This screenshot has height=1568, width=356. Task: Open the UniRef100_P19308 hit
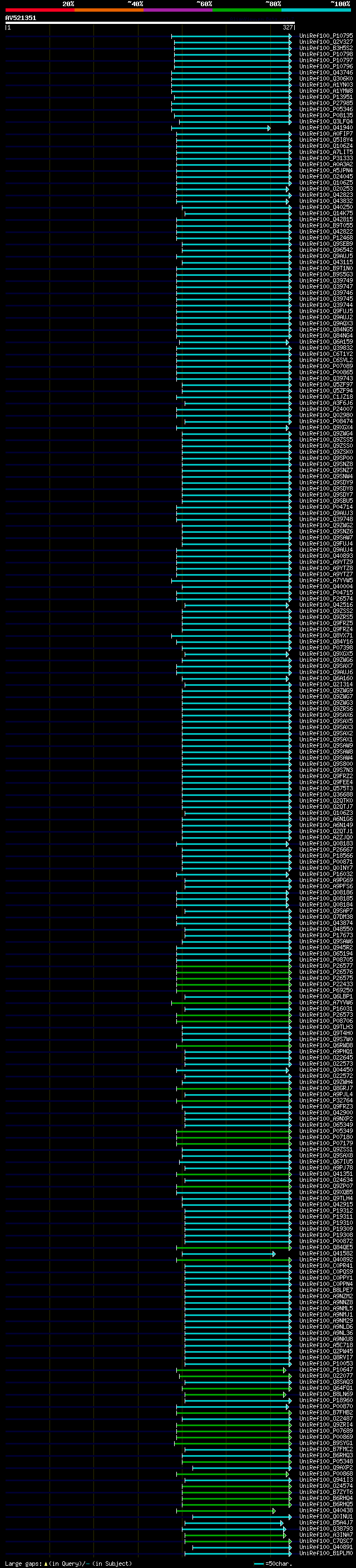[x=326, y=1235]
